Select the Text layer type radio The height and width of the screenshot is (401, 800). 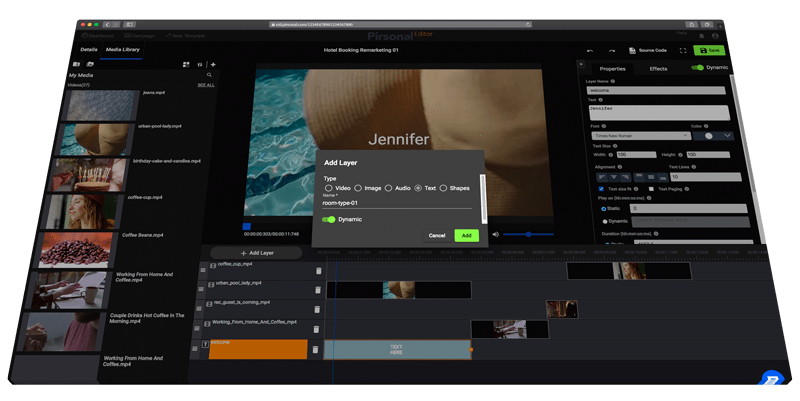pyautogui.click(x=418, y=188)
